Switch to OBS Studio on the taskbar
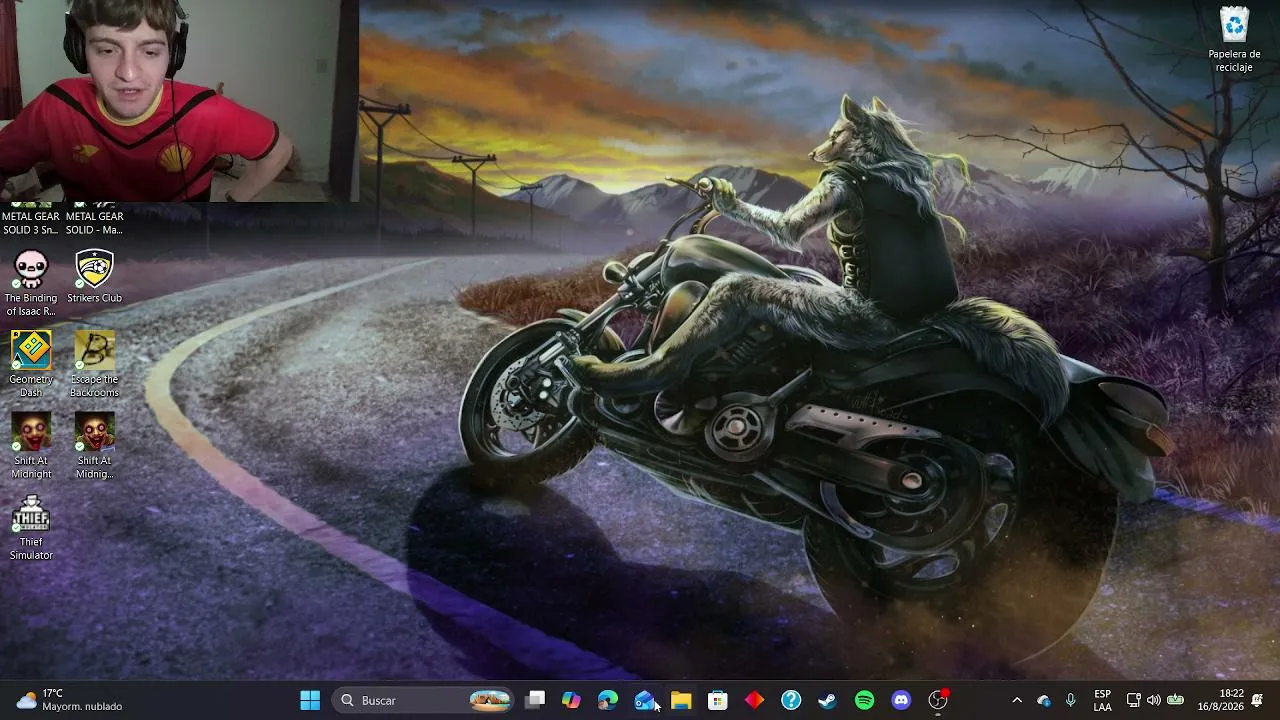This screenshot has height=720, width=1280. click(x=938, y=700)
